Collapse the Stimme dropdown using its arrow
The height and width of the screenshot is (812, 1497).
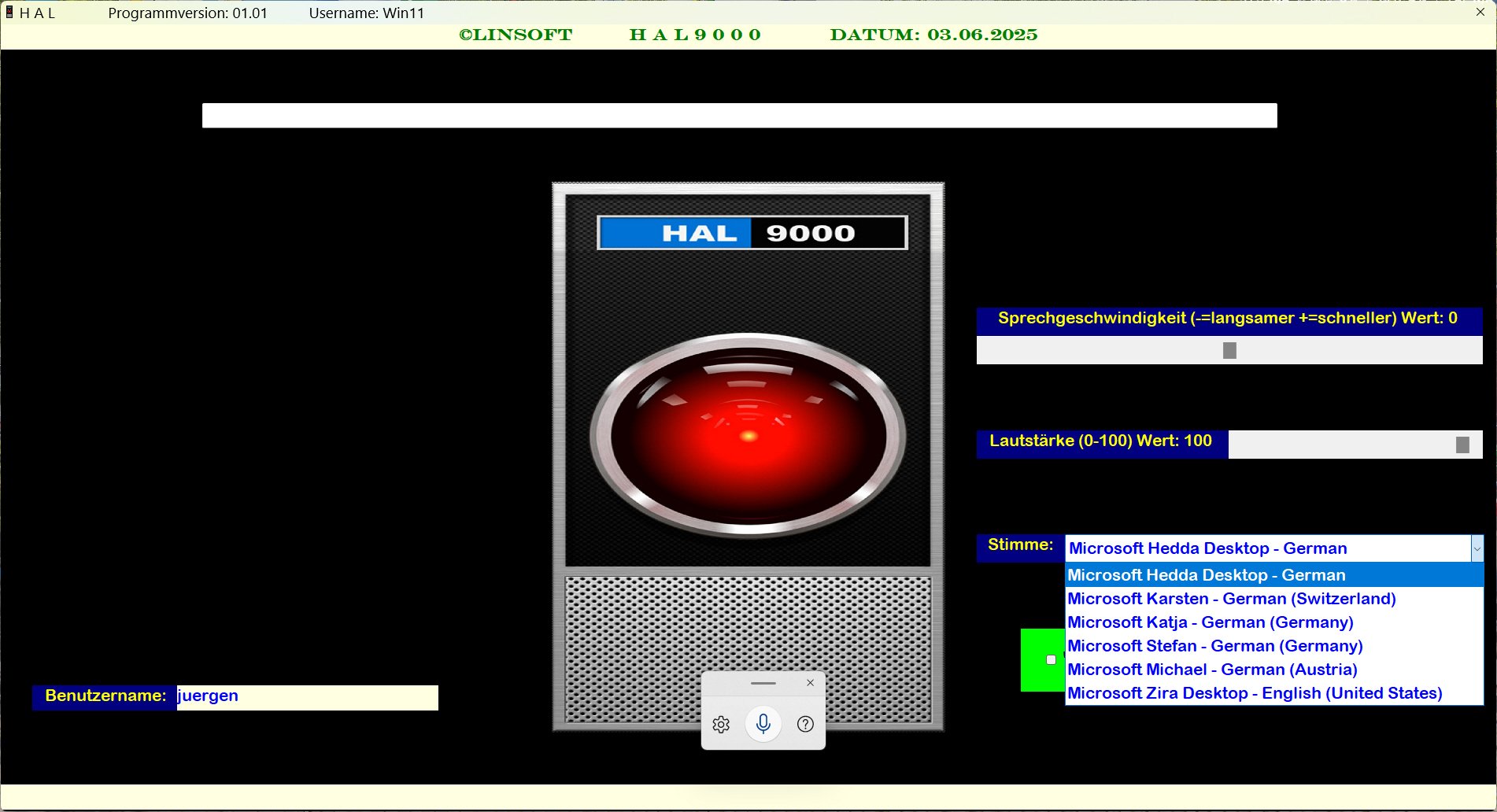click(x=1477, y=548)
